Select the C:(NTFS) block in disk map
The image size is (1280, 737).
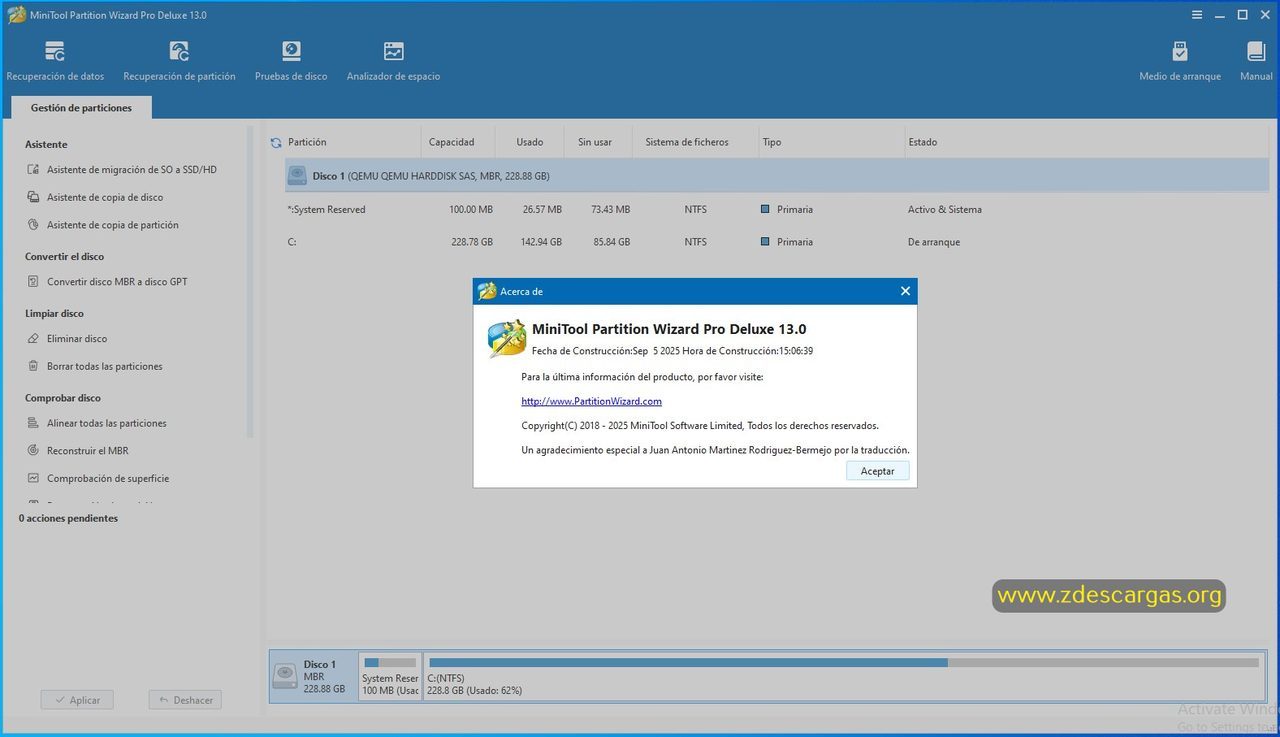(x=843, y=677)
